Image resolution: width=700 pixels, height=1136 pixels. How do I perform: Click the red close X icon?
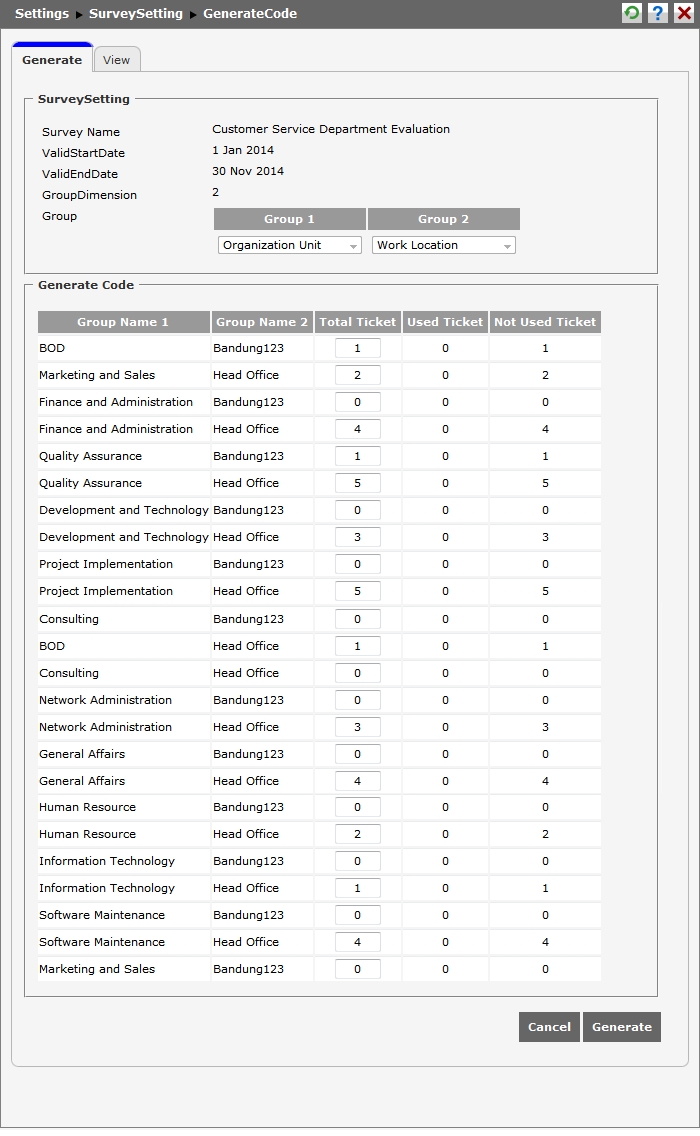(684, 13)
